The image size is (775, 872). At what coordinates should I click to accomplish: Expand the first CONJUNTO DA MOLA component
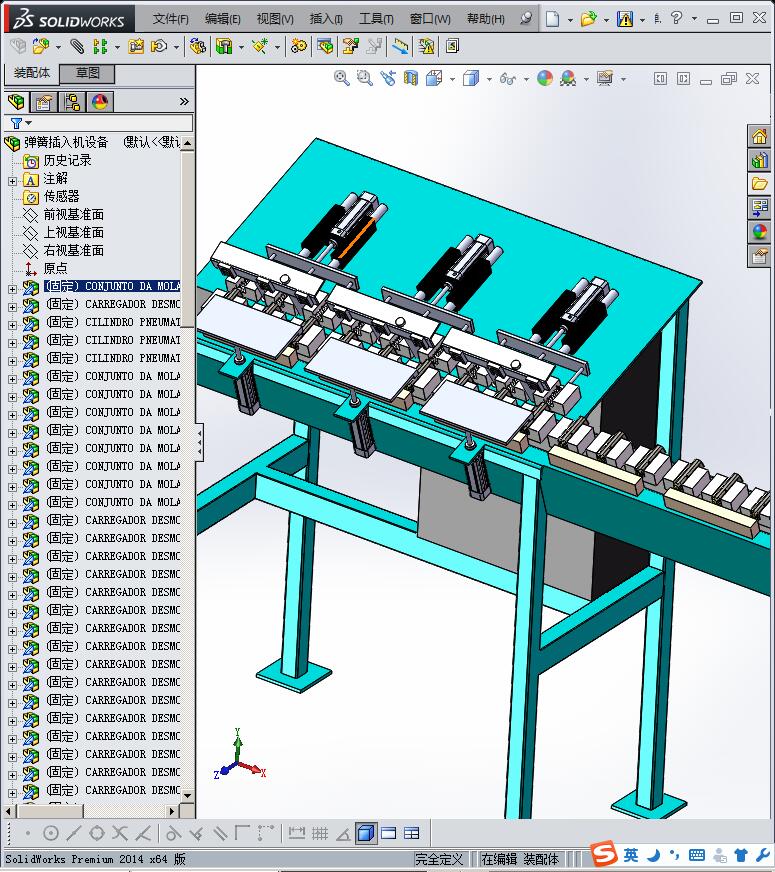(x=12, y=289)
